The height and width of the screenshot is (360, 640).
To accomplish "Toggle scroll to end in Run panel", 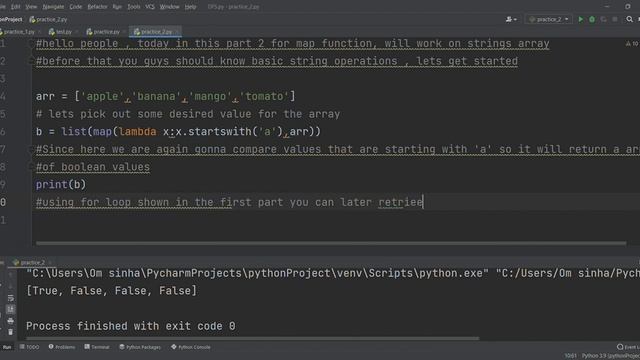I will pyautogui.click(x=11, y=309).
